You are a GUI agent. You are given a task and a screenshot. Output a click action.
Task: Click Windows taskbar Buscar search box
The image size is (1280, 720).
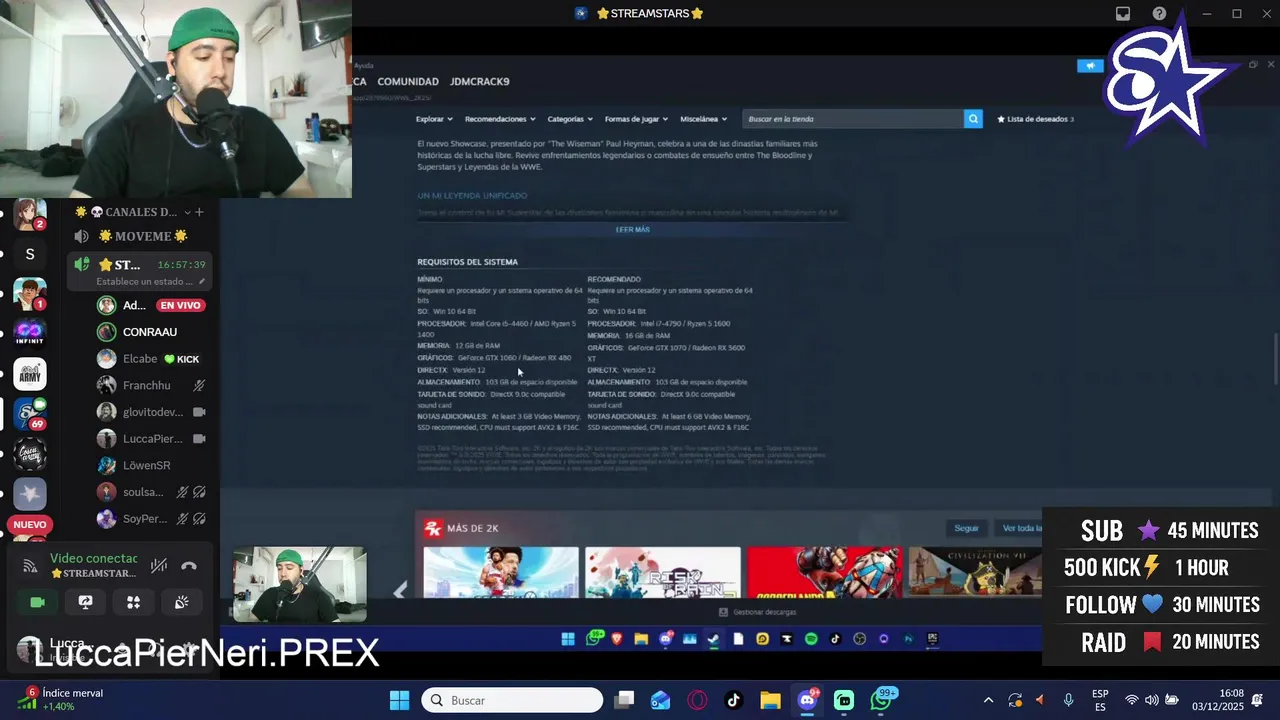(512, 700)
